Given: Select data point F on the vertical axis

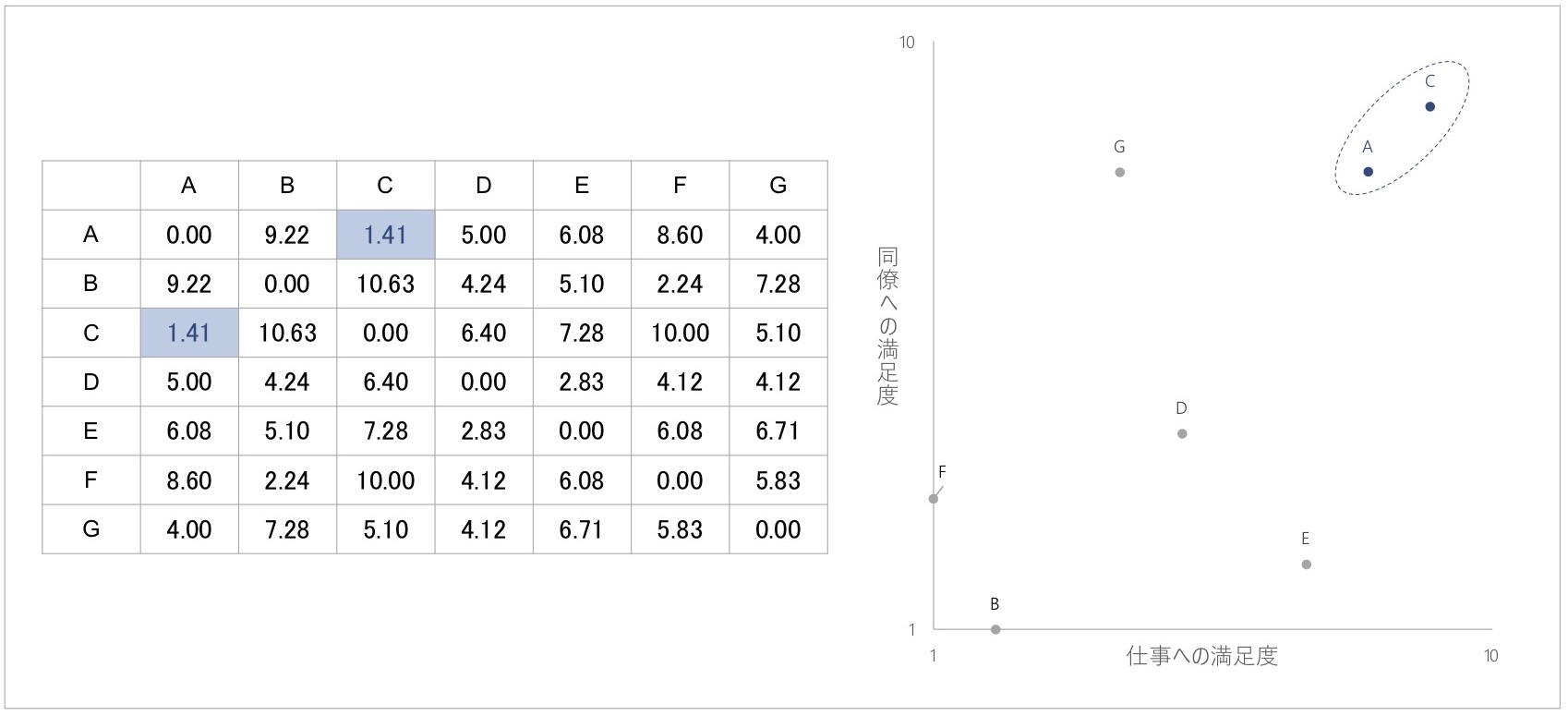Looking at the screenshot, I should 934,499.
